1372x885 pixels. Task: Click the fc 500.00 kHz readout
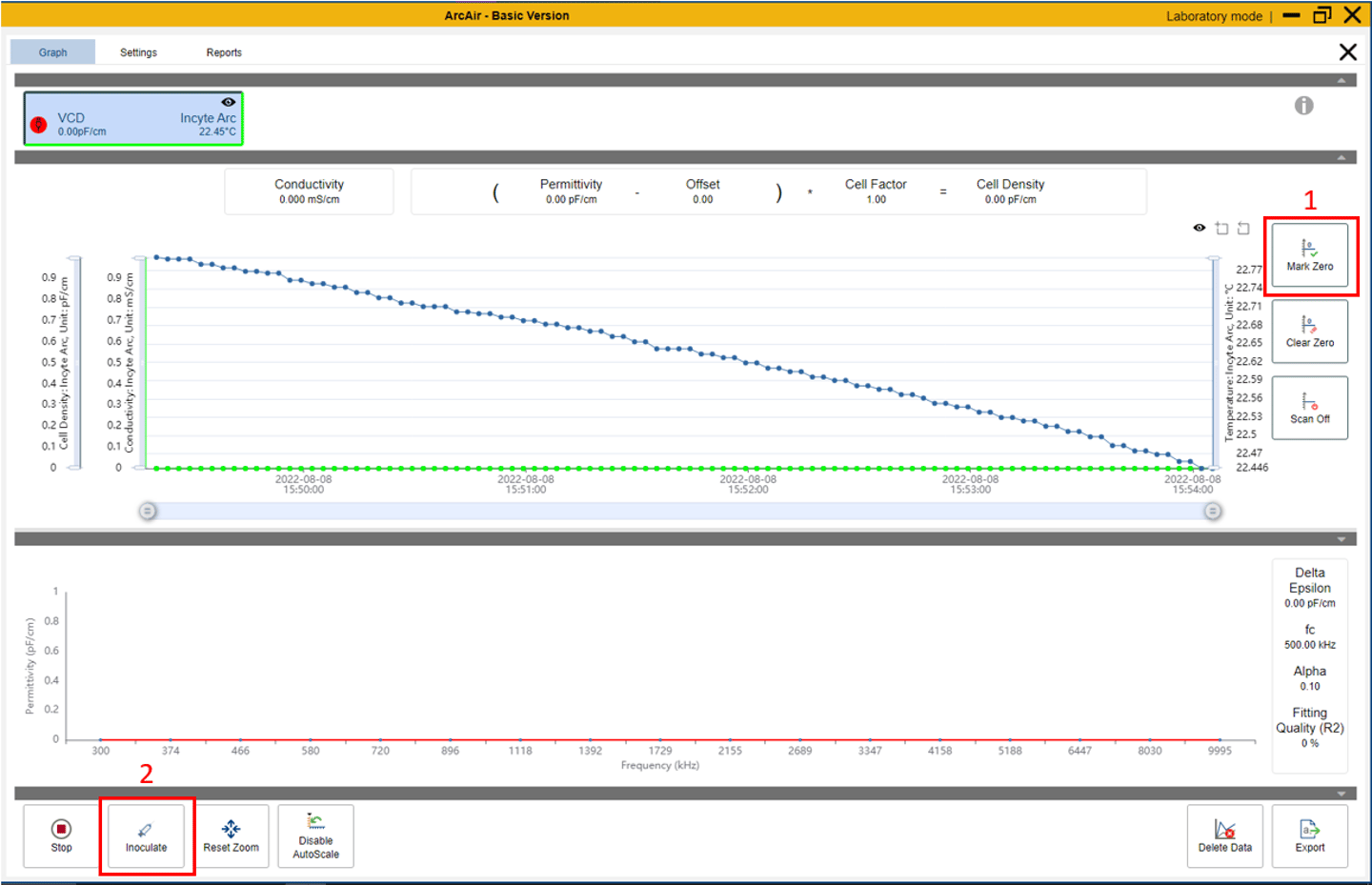(x=1309, y=636)
